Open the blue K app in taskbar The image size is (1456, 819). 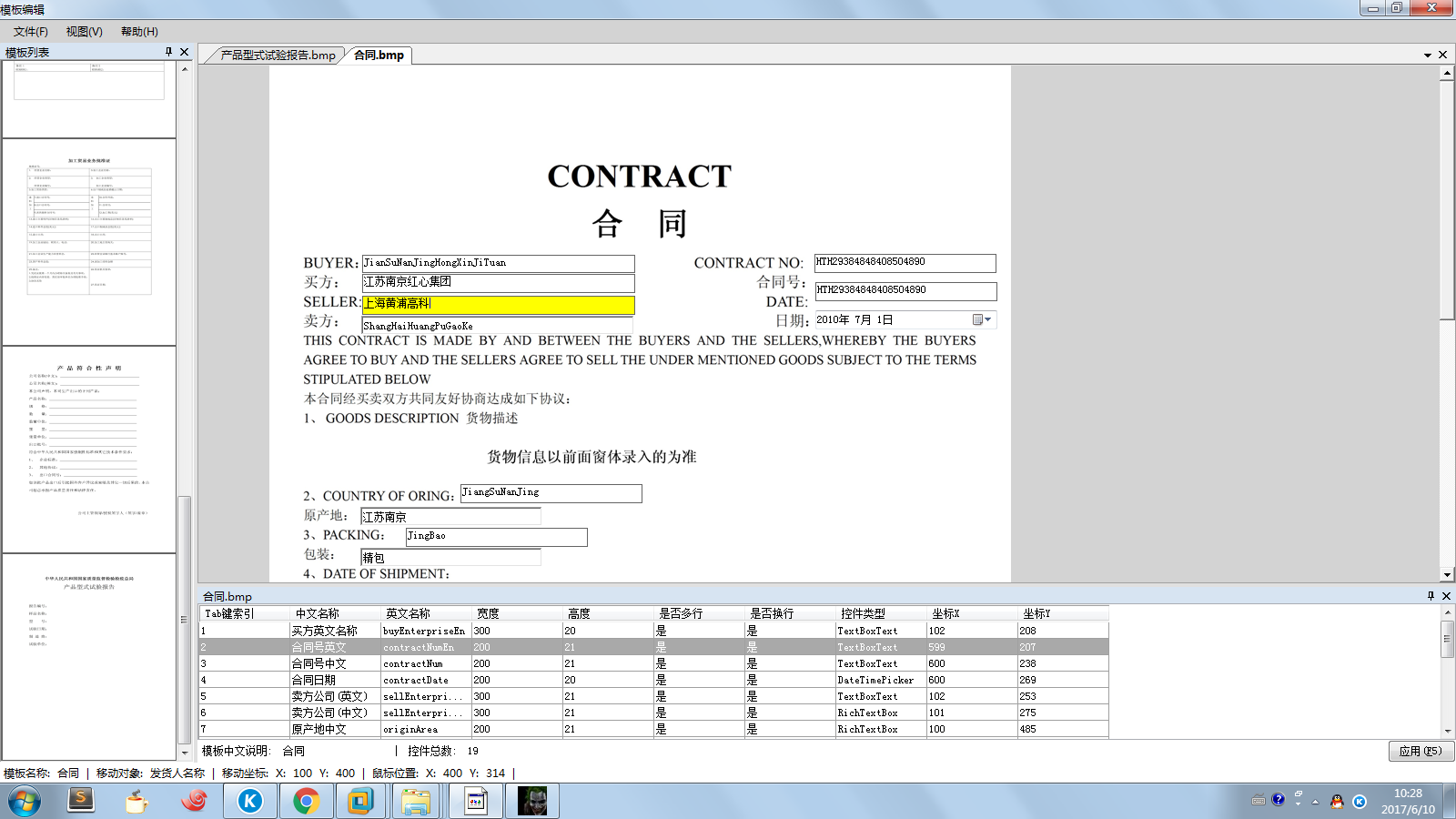pyautogui.click(x=249, y=801)
